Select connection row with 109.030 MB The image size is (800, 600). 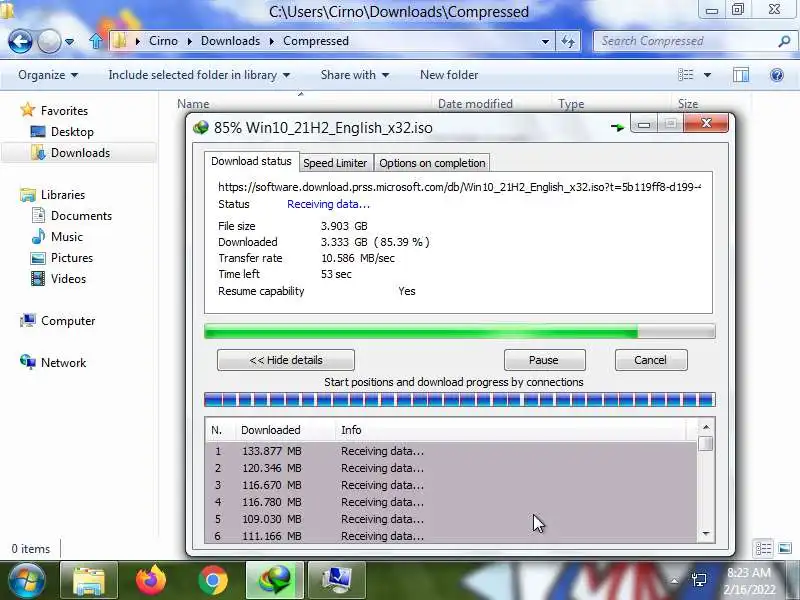[451, 519]
